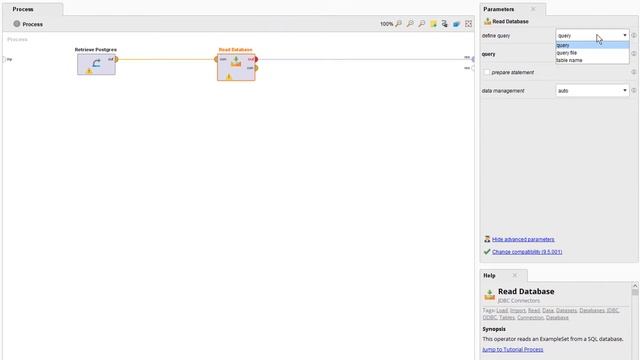
Task: Collapse the define query dropdown
Action: 624,35
